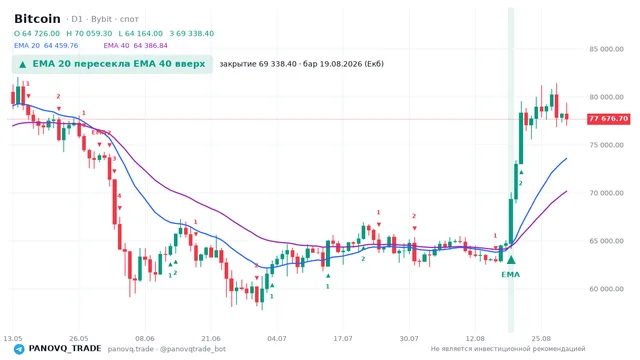
Task: Click the 13.05 date axis label
Action: [13, 338]
